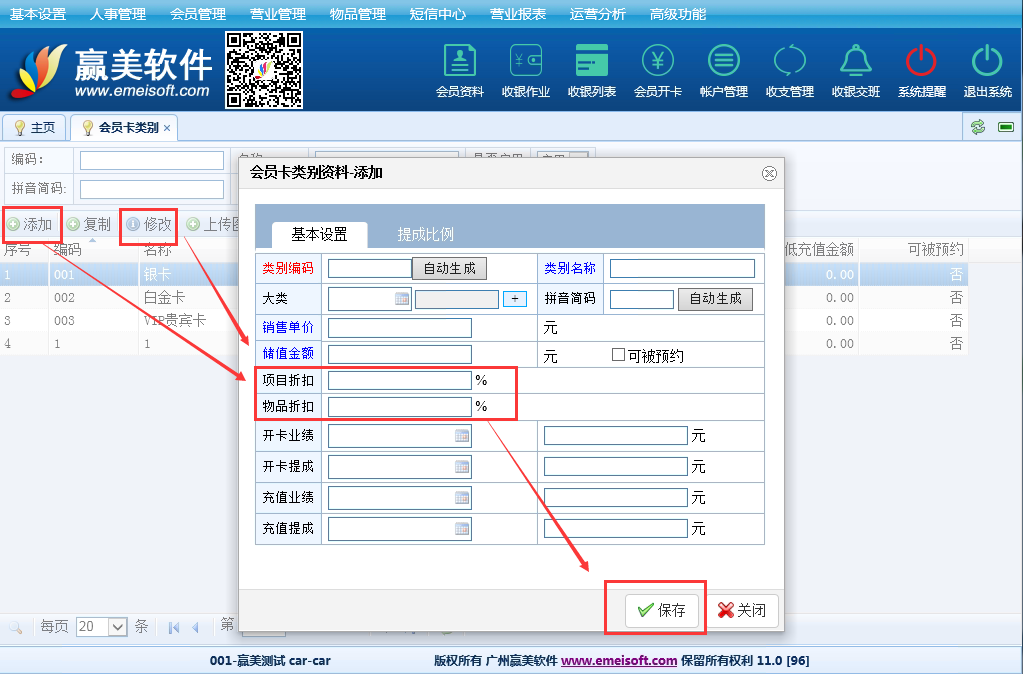Viewport: 1023px width, 674px height.
Task: Click 自动生成 next to 类别编码
Action: pos(449,268)
